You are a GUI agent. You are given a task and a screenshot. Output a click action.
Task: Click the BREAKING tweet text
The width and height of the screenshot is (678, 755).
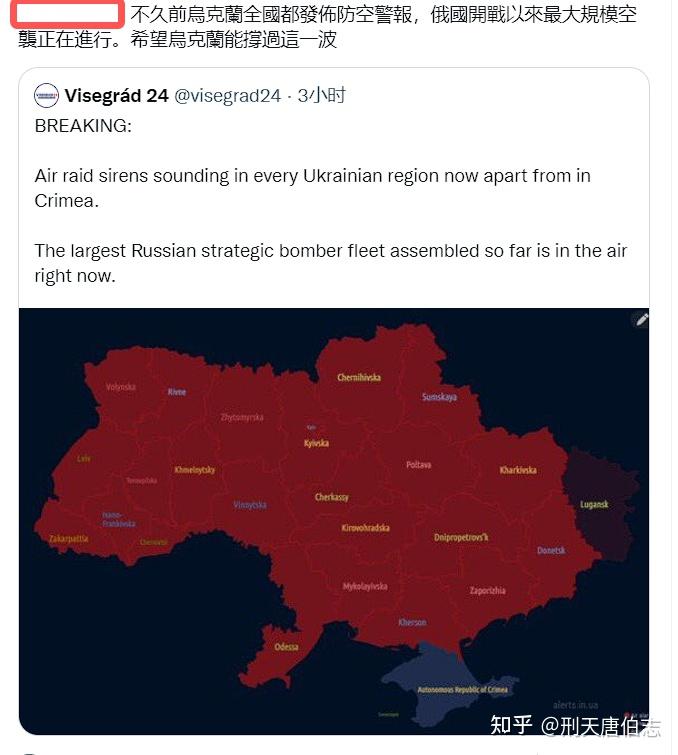click(83, 127)
